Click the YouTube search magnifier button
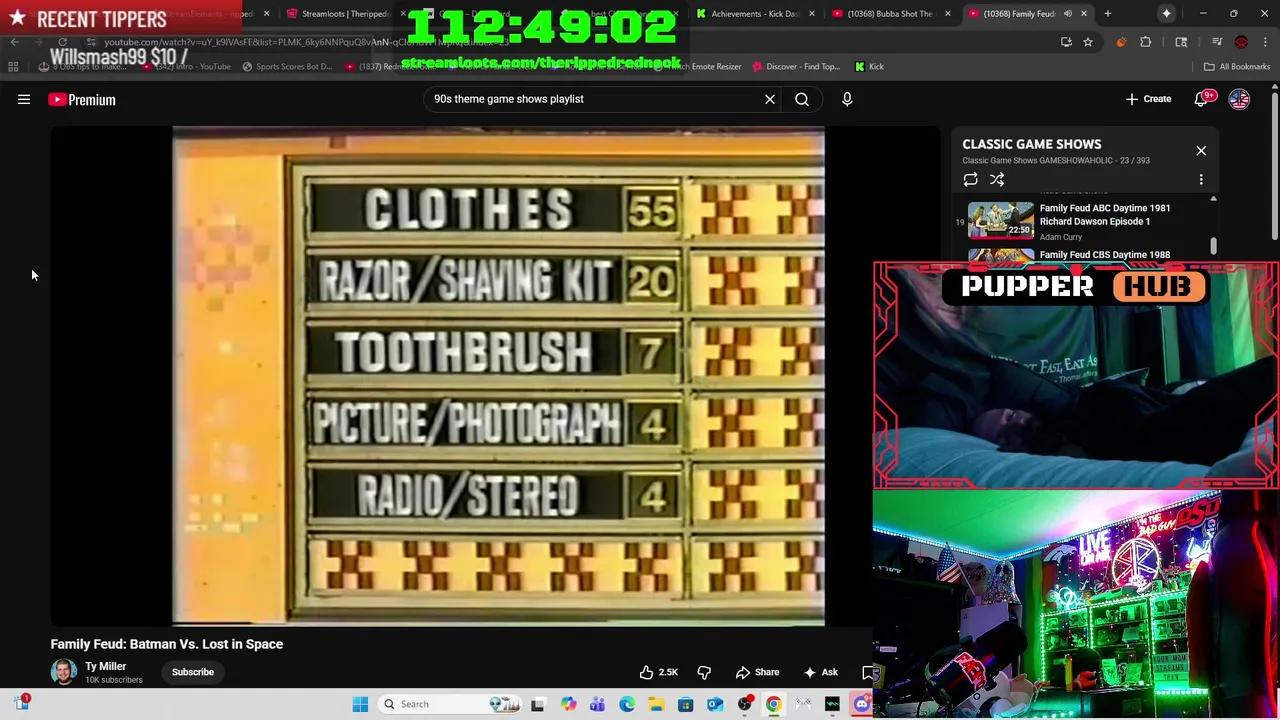The image size is (1280, 720). pos(802,99)
